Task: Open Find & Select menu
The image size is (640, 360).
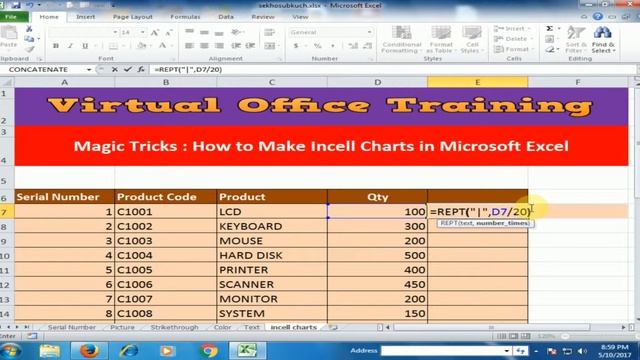Action: [603, 39]
